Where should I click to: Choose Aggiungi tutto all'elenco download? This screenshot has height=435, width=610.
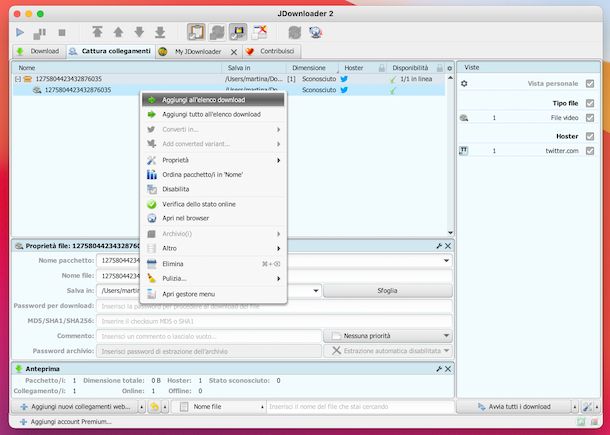tap(213, 114)
